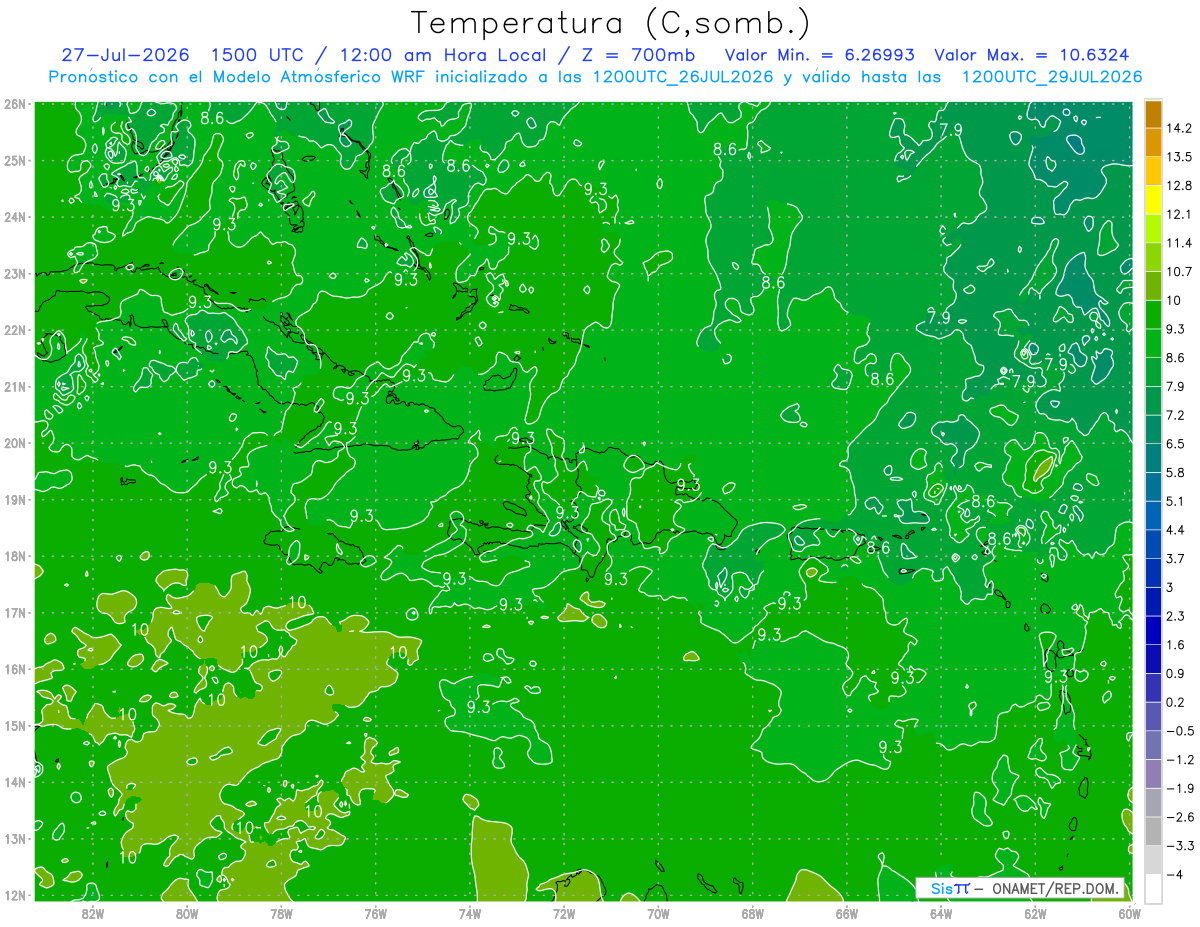Pick the white swatch below -4 on the scale
1200x927 pixels.
pyautogui.click(x=1153, y=888)
